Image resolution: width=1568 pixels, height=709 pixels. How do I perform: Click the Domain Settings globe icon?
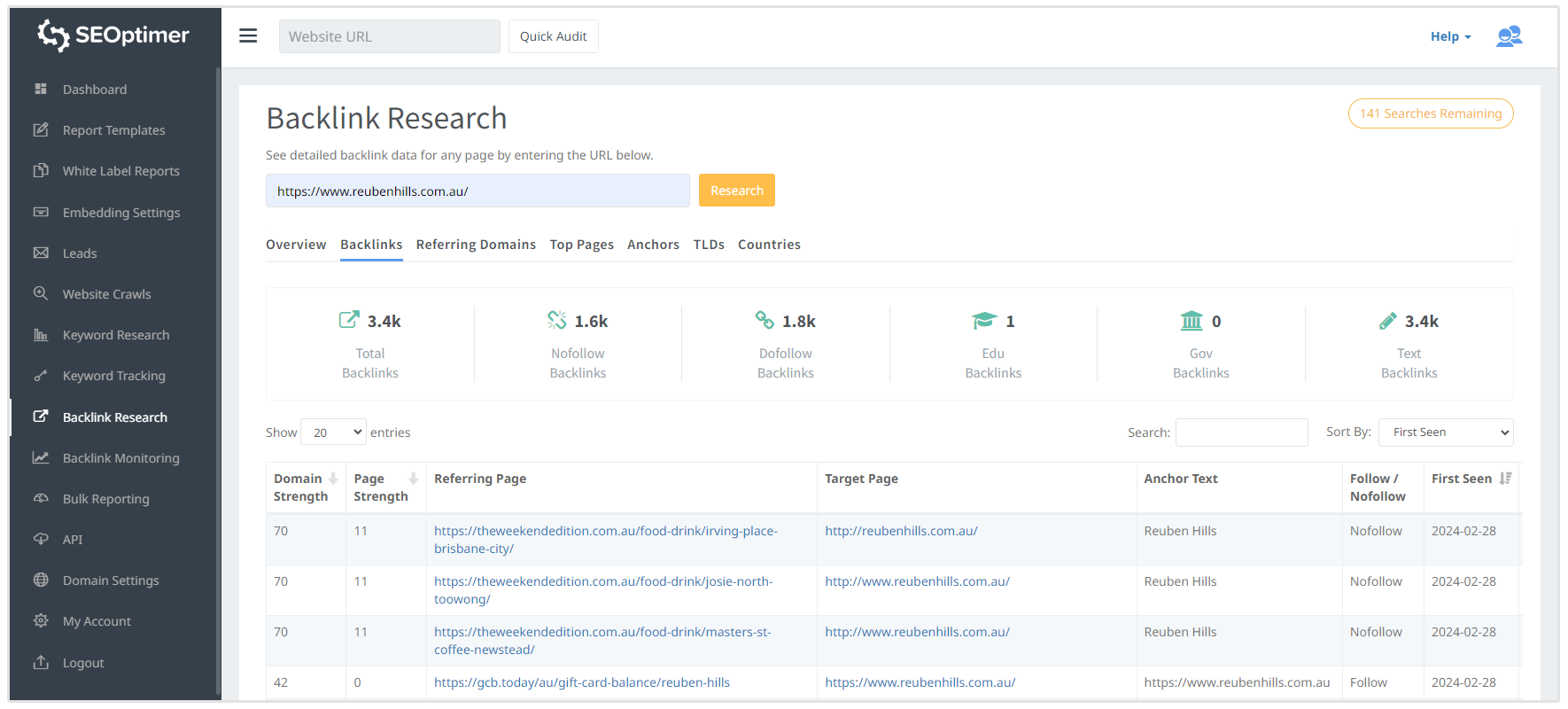coord(41,580)
